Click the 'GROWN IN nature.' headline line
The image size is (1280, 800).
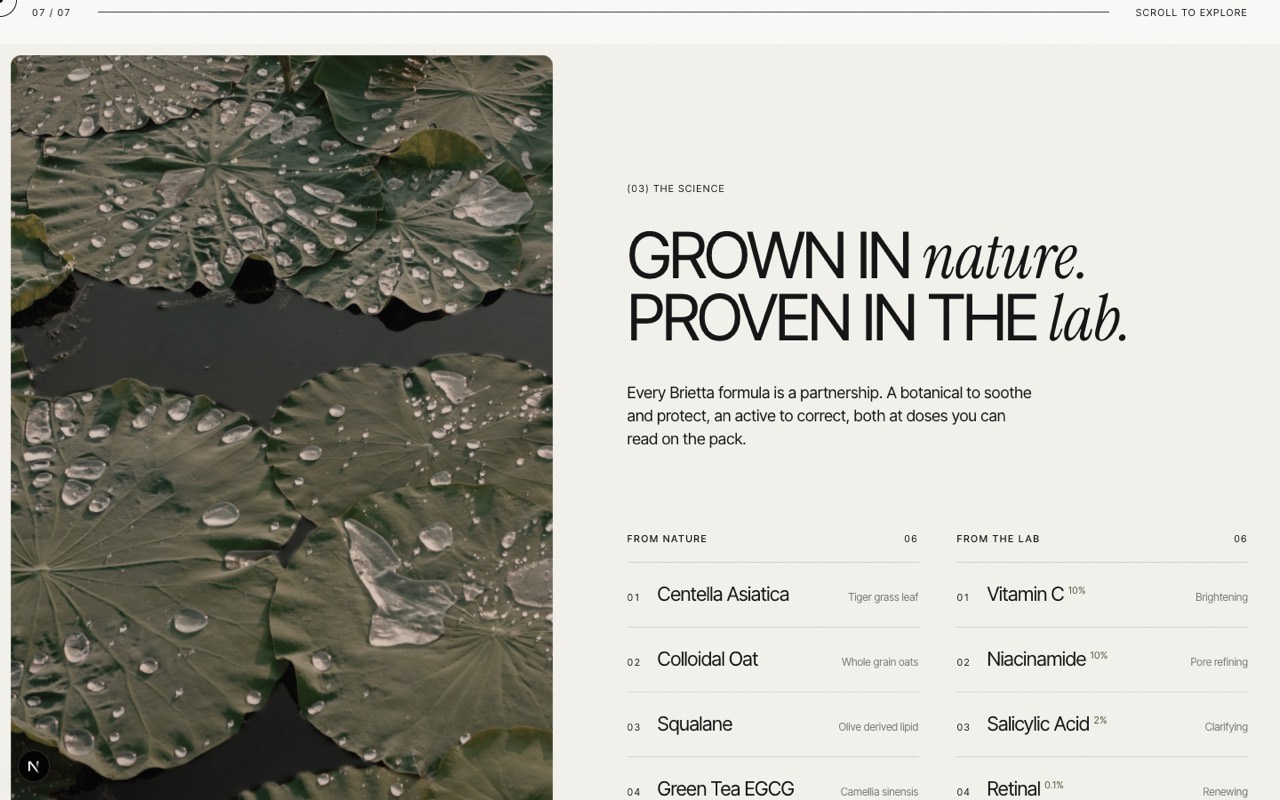click(856, 256)
